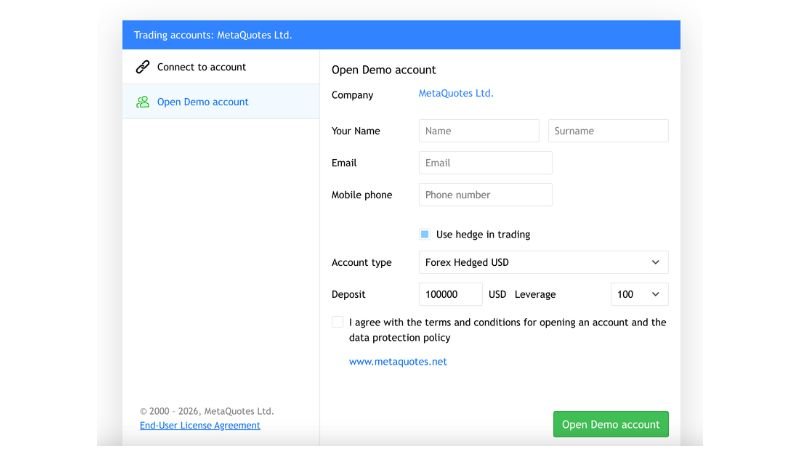This screenshot has width=800, height=450.
Task: Click the Company label
Action: coord(352,95)
